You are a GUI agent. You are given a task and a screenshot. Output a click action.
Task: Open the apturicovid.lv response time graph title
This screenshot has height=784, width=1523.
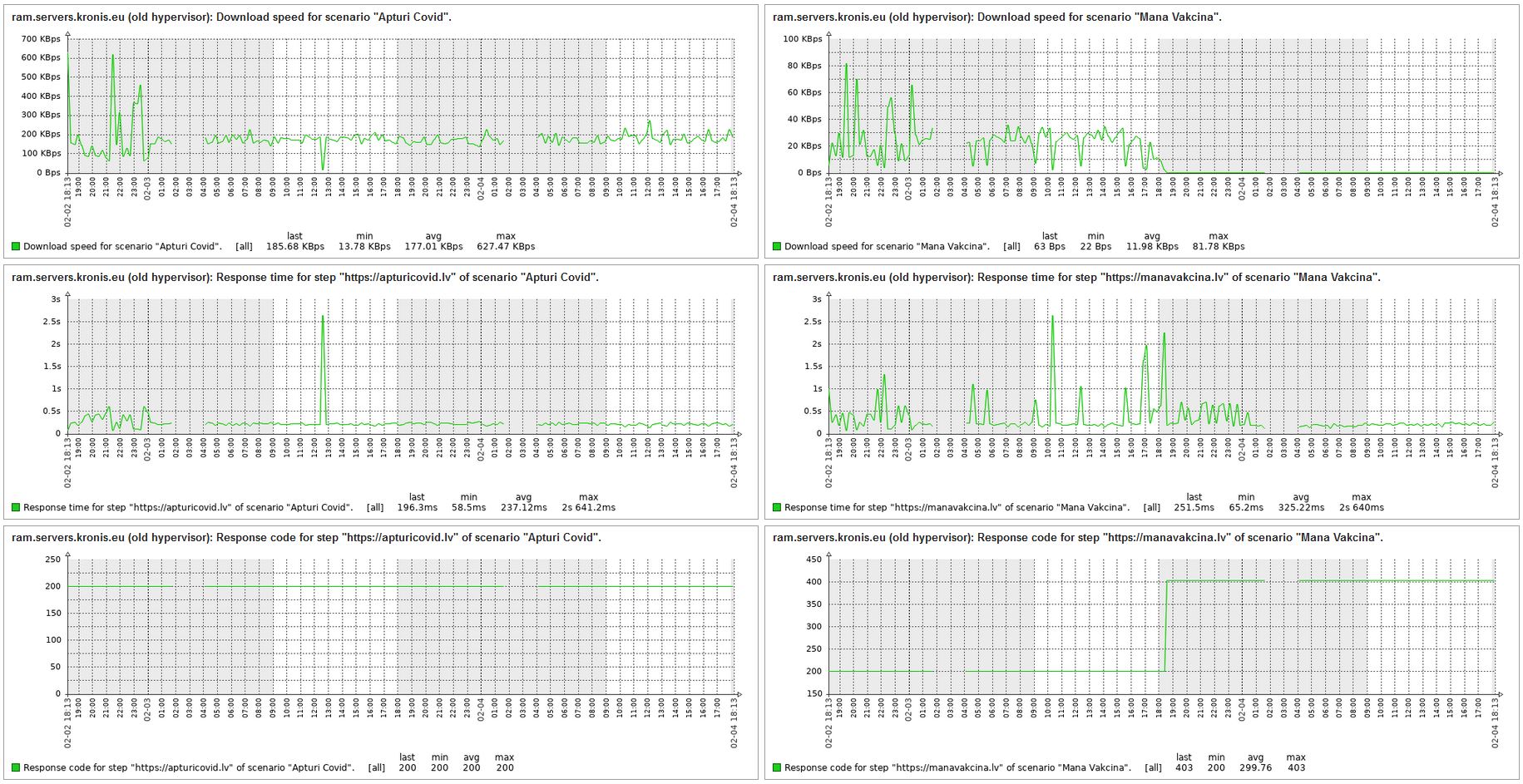[x=305, y=277]
